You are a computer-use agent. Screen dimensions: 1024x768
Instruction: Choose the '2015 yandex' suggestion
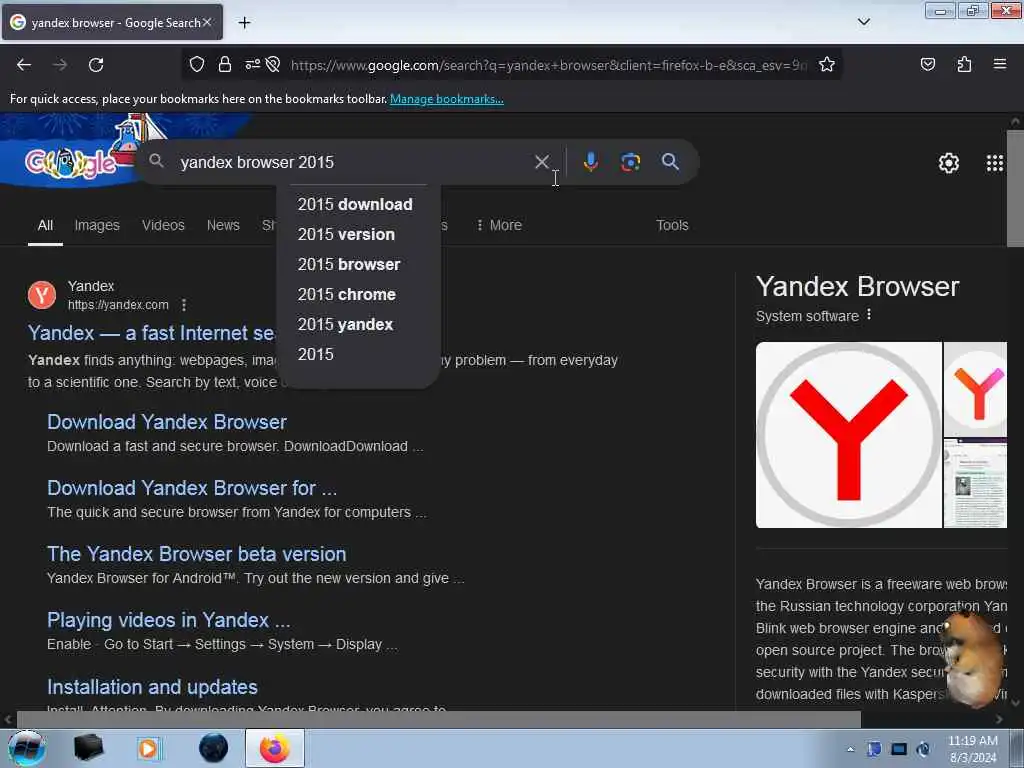pos(345,325)
